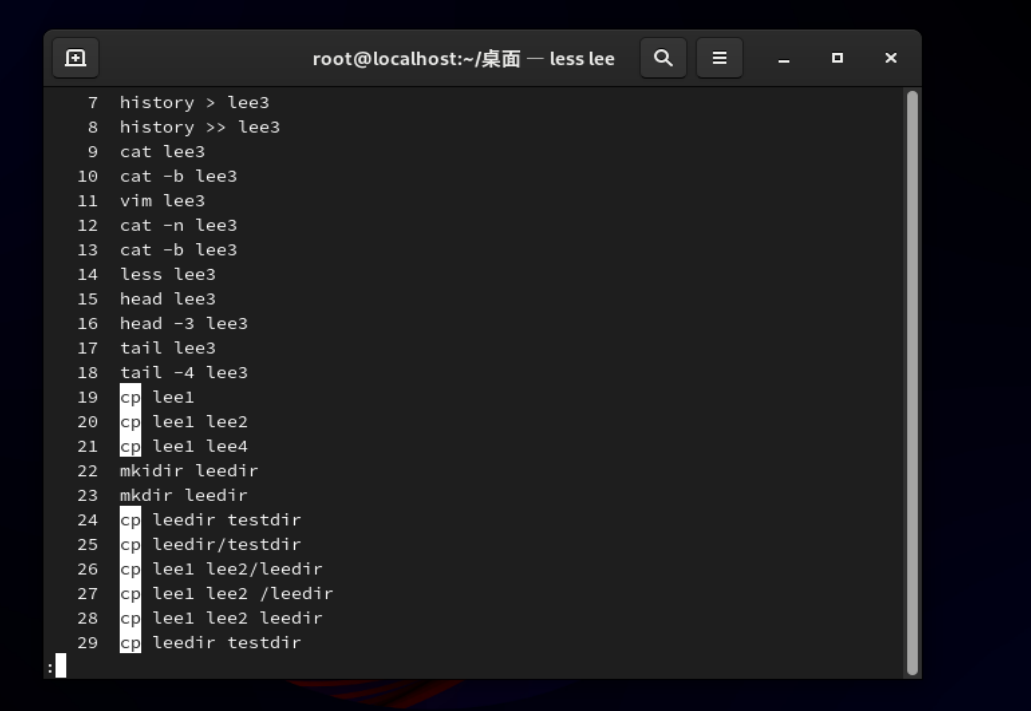Click line number 23

pyautogui.click(x=87, y=495)
